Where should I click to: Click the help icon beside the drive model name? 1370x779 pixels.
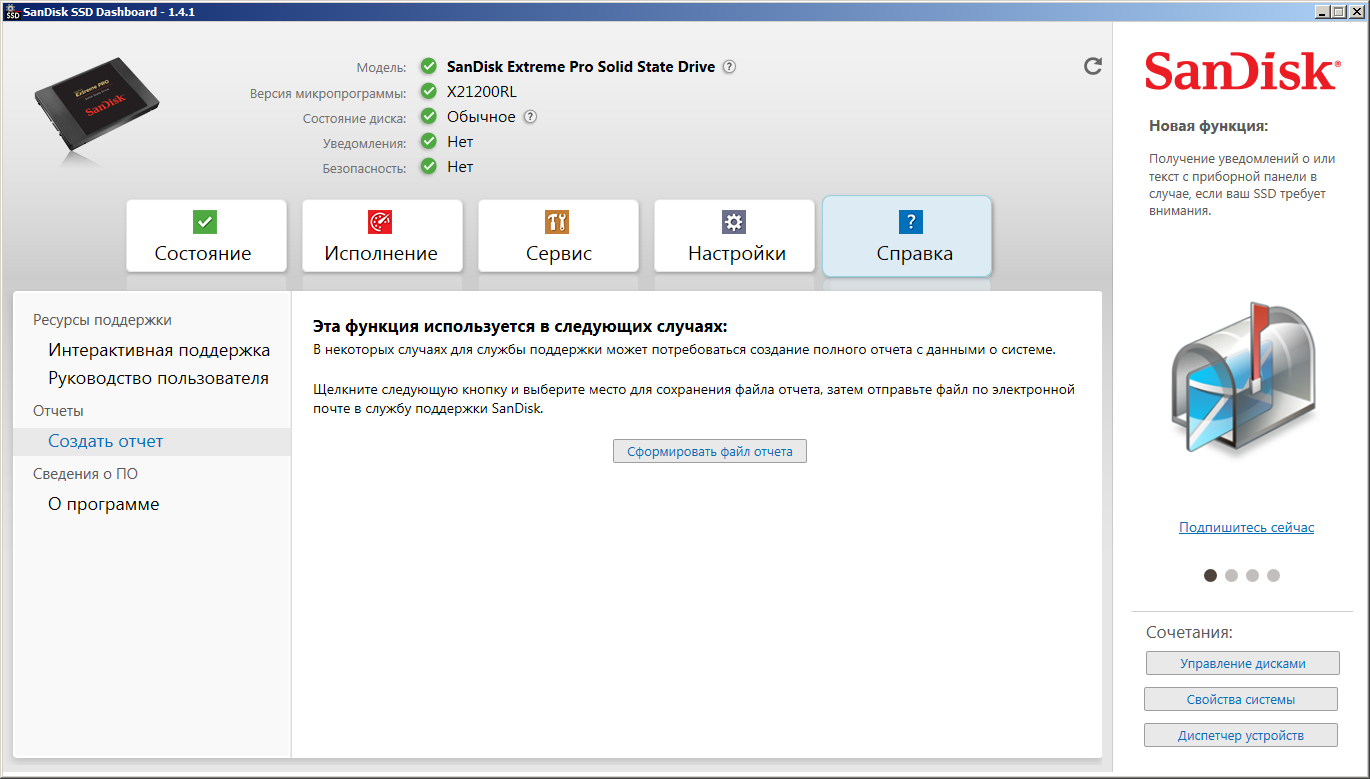[x=730, y=67]
